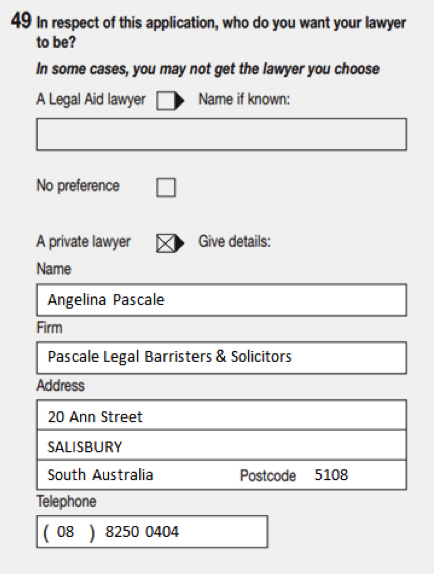Untick the private lawyer checkbox
The image size is (434, 574).
click(x=165, y=243)
